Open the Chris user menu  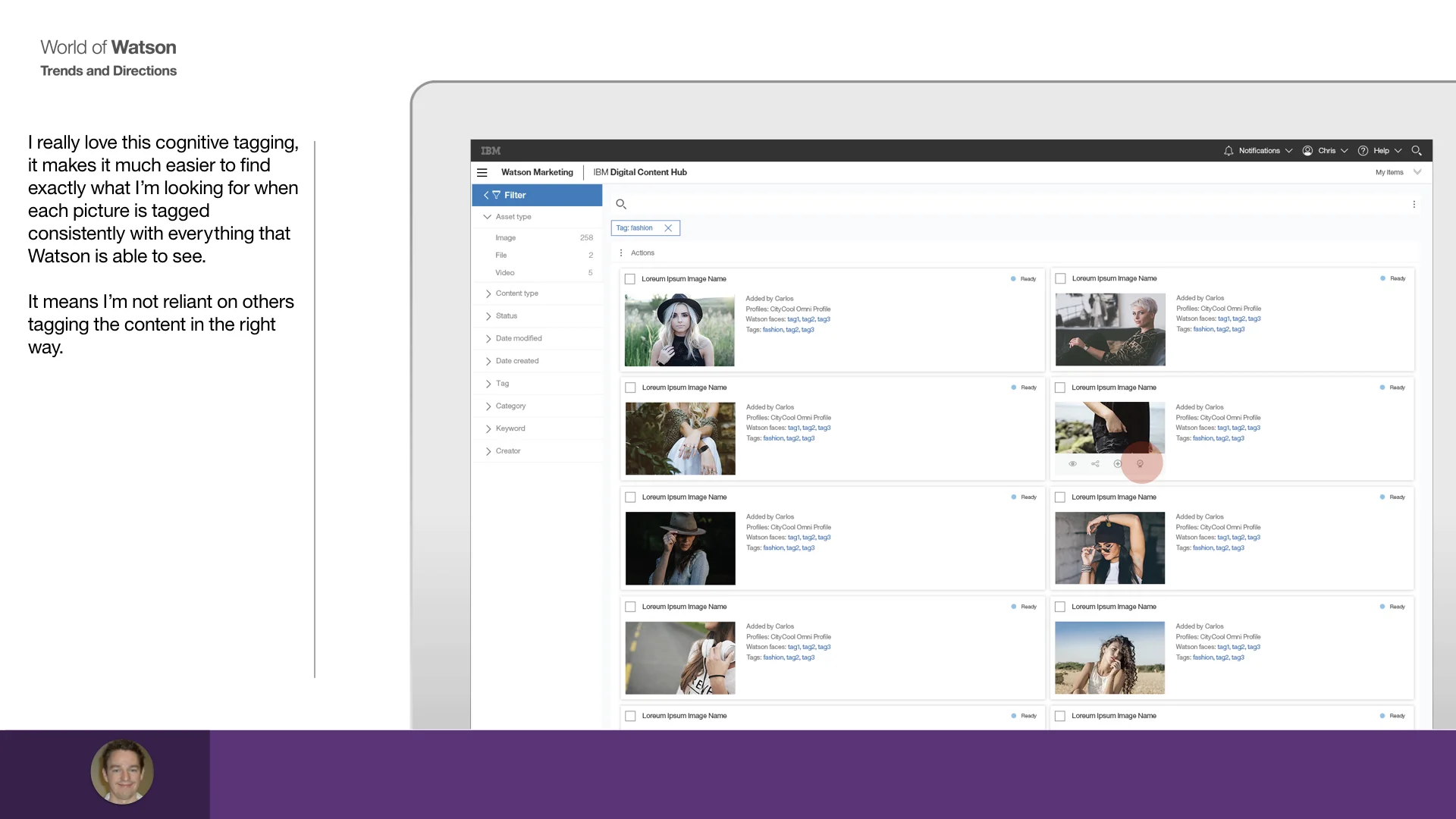1326,151
